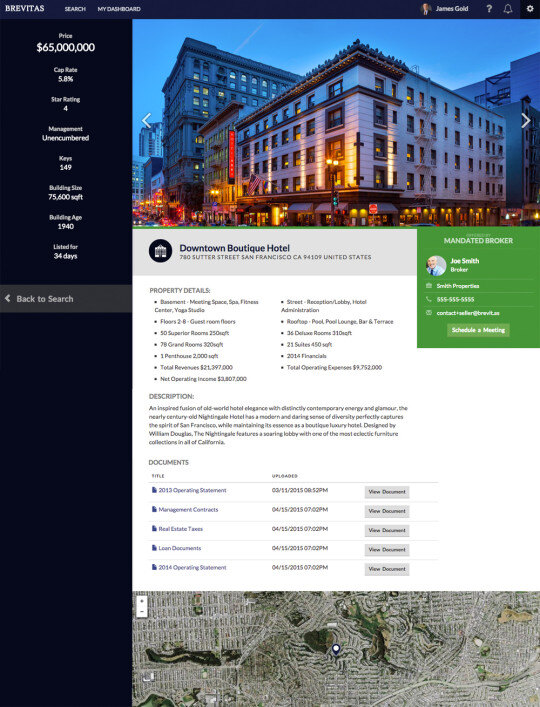The image size is (540, 707).
Task: Go back using Back to Search
Action: coord(66,298)
